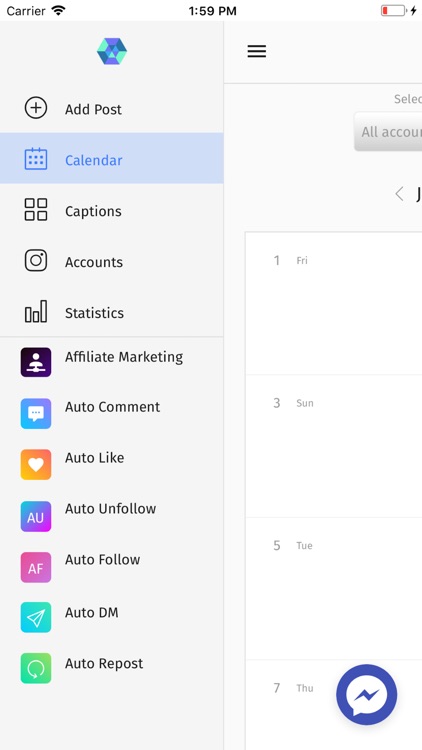Viewport: 422px width, 750px height.
Task: Open the Affiliate Marketing icon
Action: click(36, 362)
